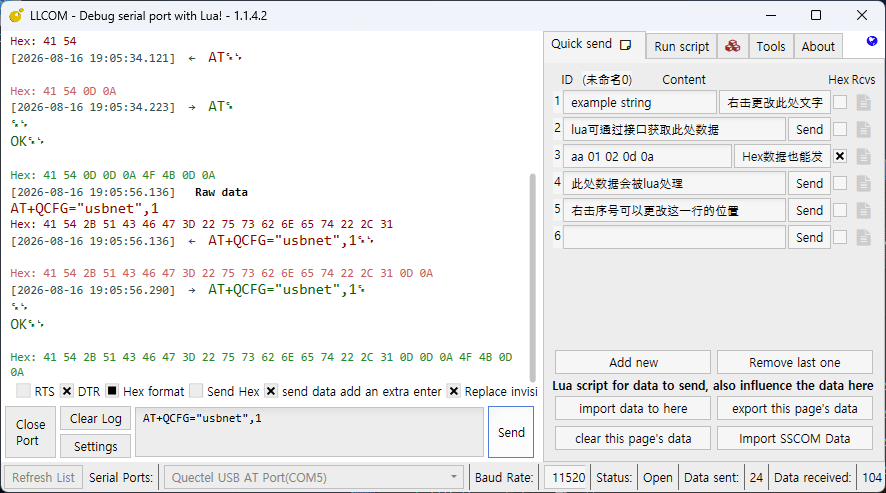Open the red cubes icon tab

pos(732,46)
